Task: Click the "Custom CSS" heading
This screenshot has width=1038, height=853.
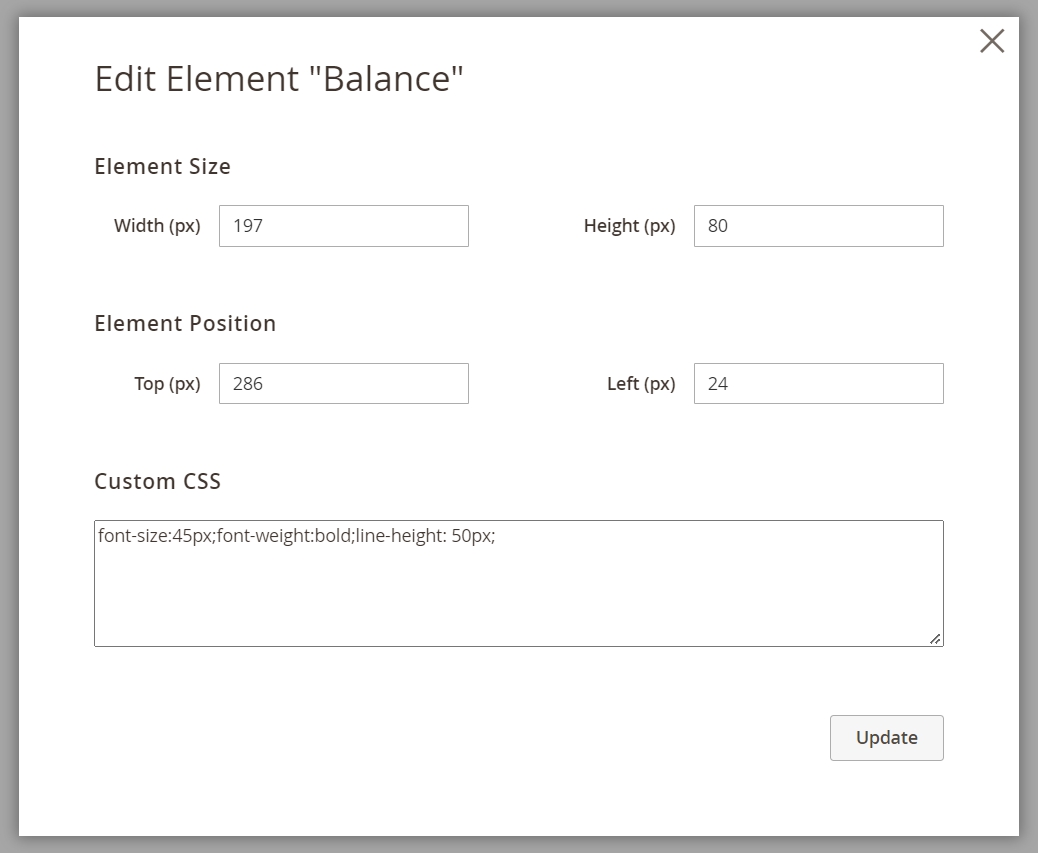Action: click(x=158, y=481)
